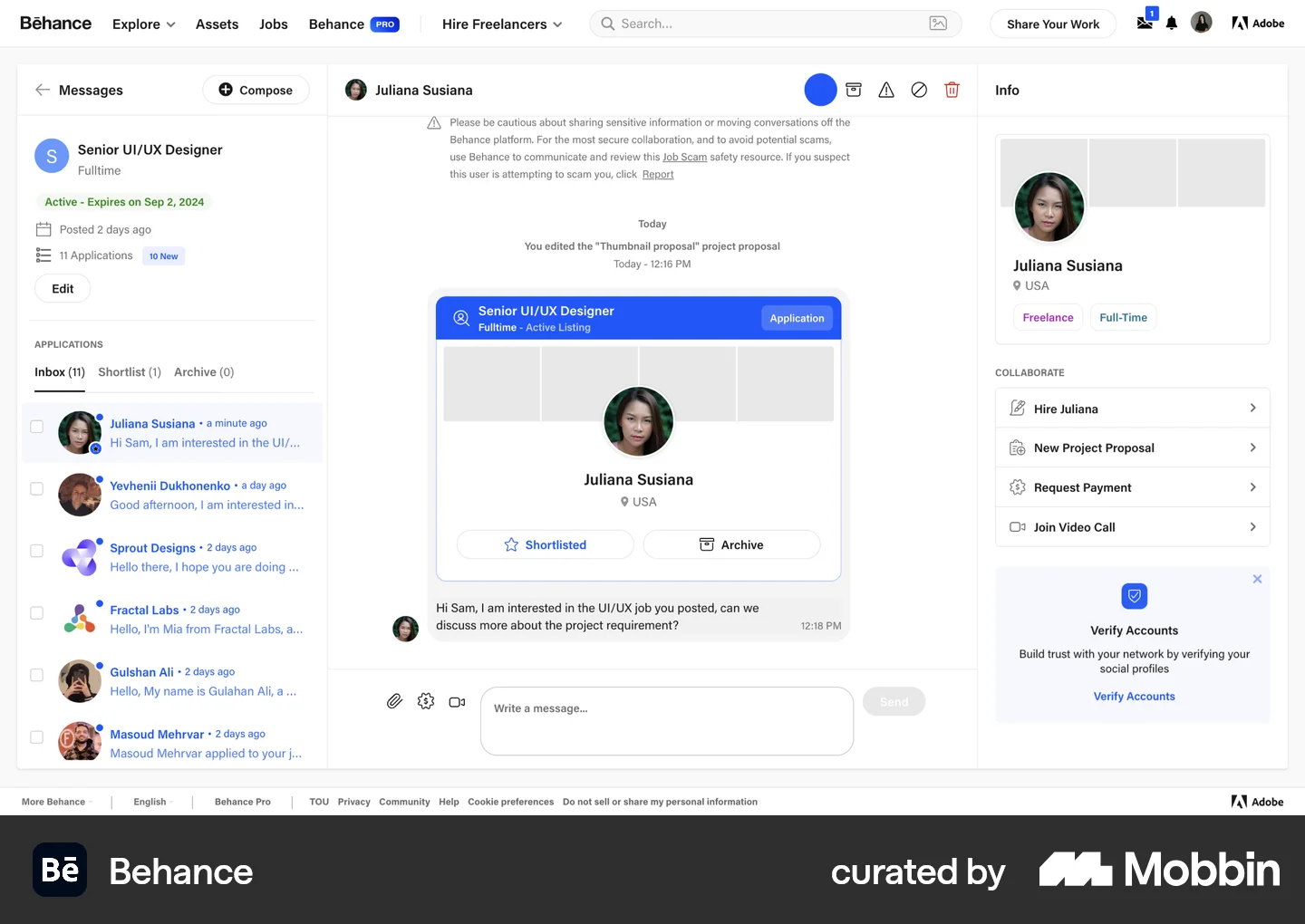Tick the Fractal Labs message checkbox
The height and width of the screenshot is (924, 1305).
click(37, 613)
